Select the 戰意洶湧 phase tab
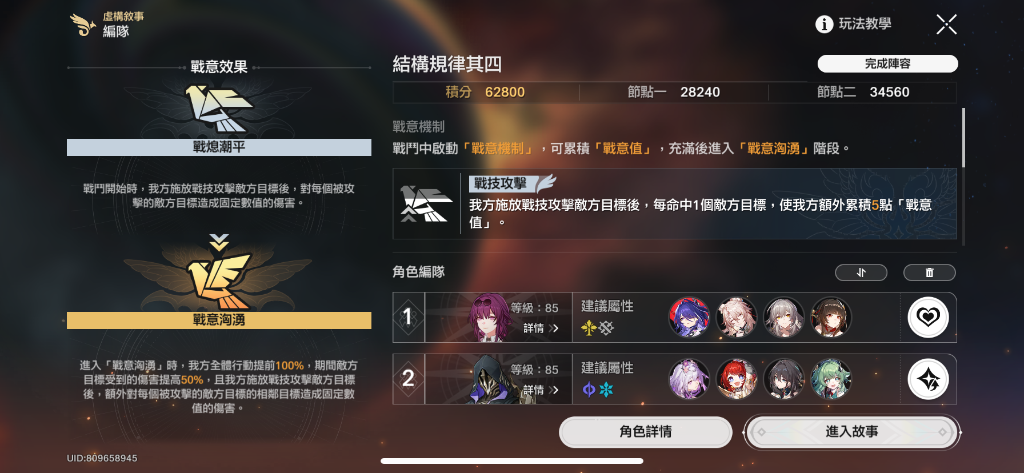Viewport: 1024px width, 473px height. click(219, 320)
